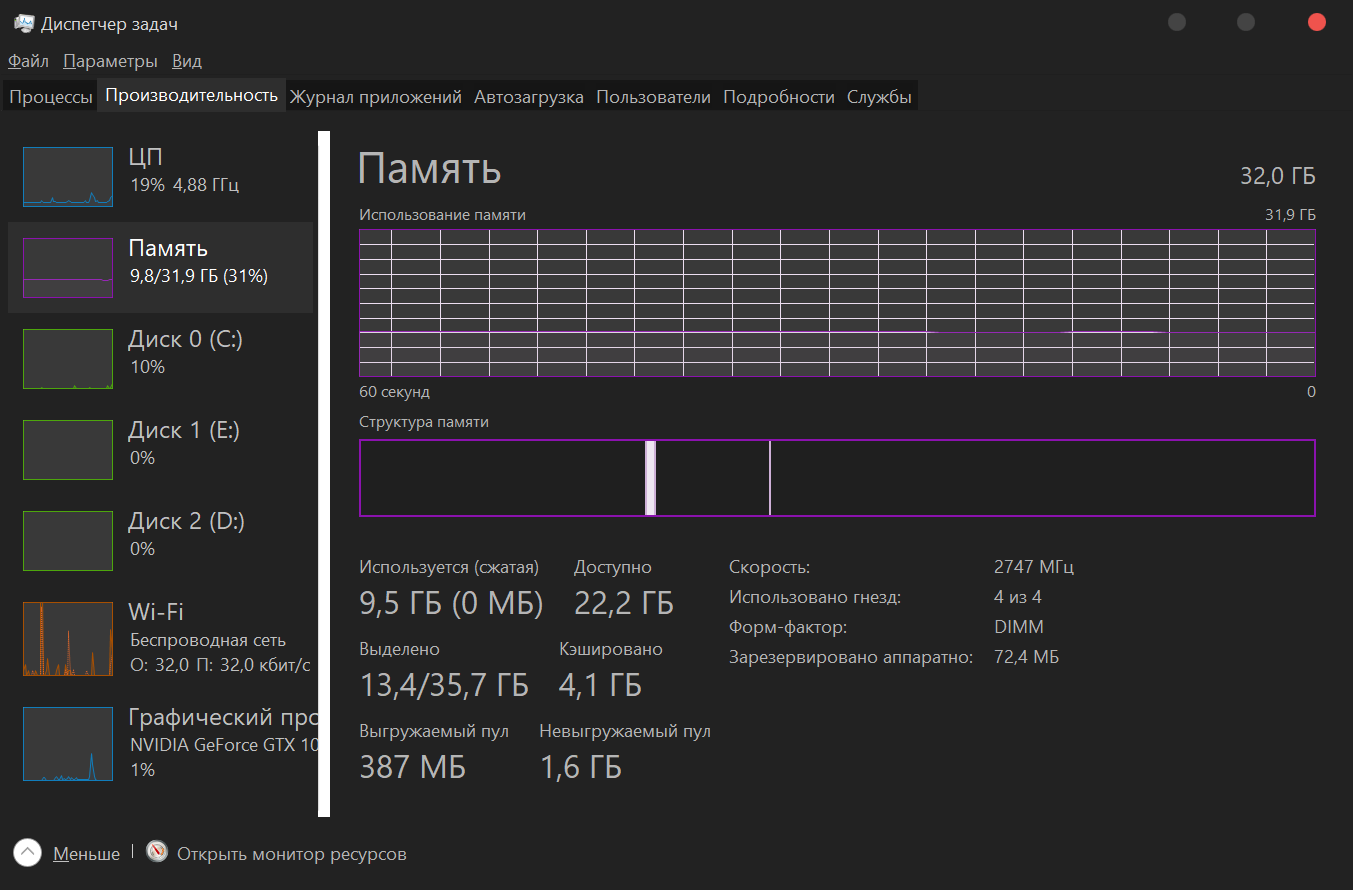This screenshot has height=890, width=1353.
Task: Open Диск 0 (C:) performance graph icon
Action: (x=67, y=359)
